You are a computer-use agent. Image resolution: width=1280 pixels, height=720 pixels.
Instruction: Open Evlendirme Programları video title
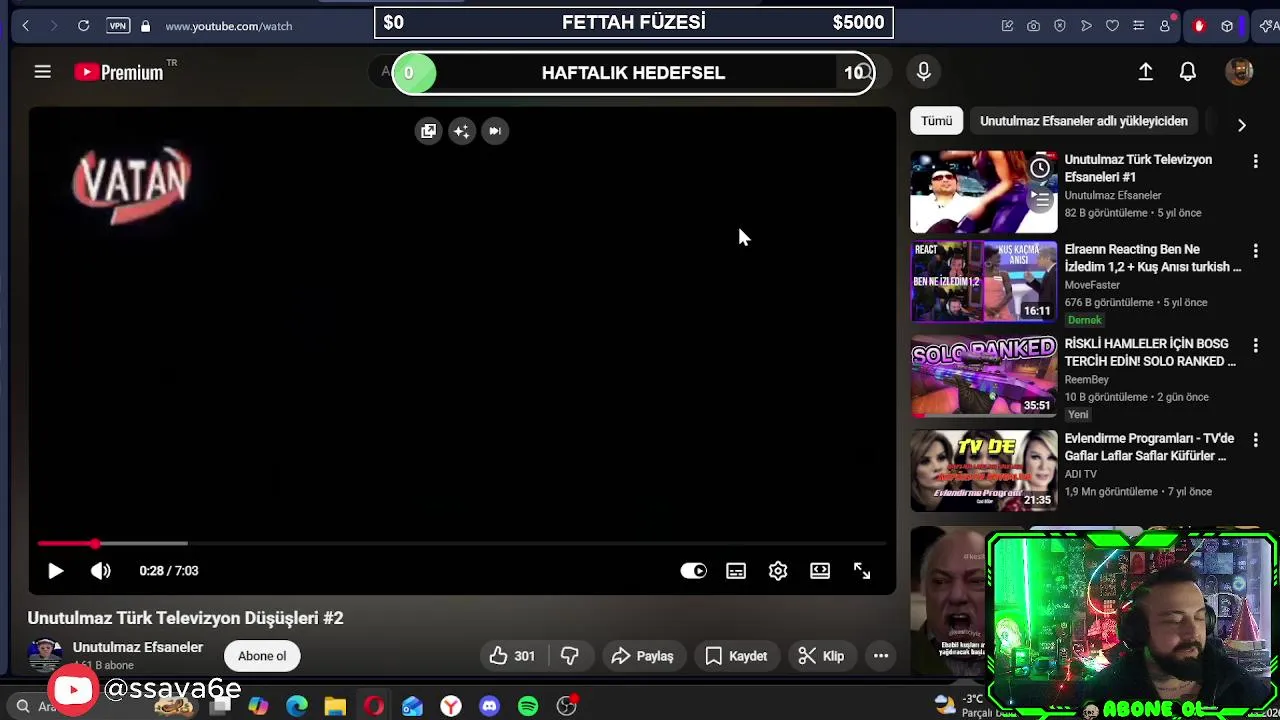point(1149,447)
